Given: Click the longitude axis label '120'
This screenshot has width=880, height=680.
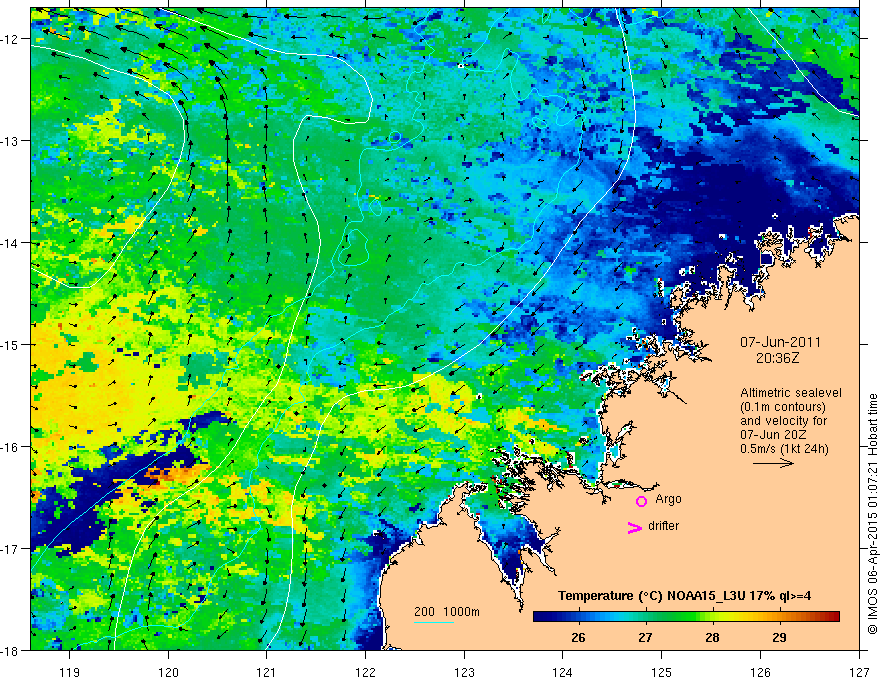Looking at the screenshot, I should pos(168,672).
